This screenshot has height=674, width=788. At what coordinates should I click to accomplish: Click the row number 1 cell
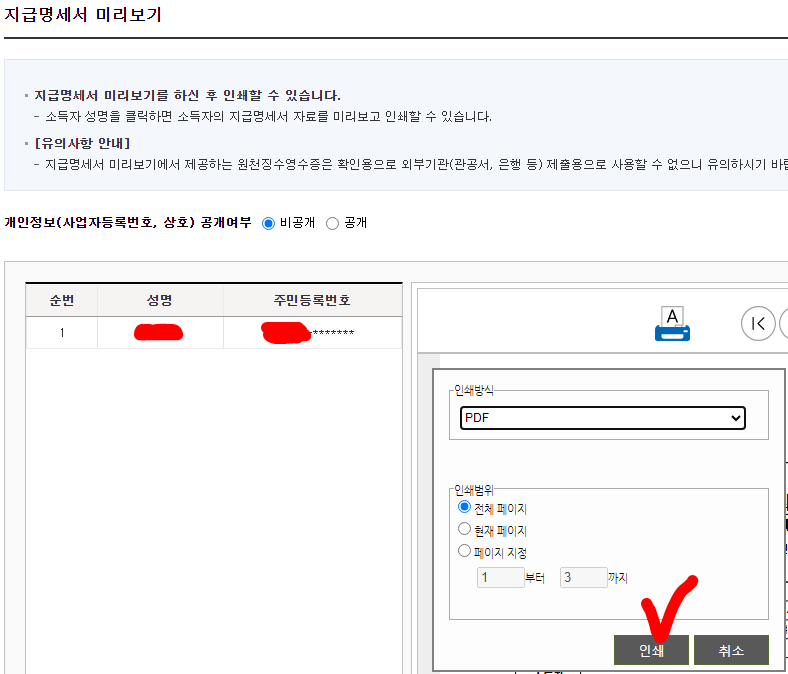(62, 333)
